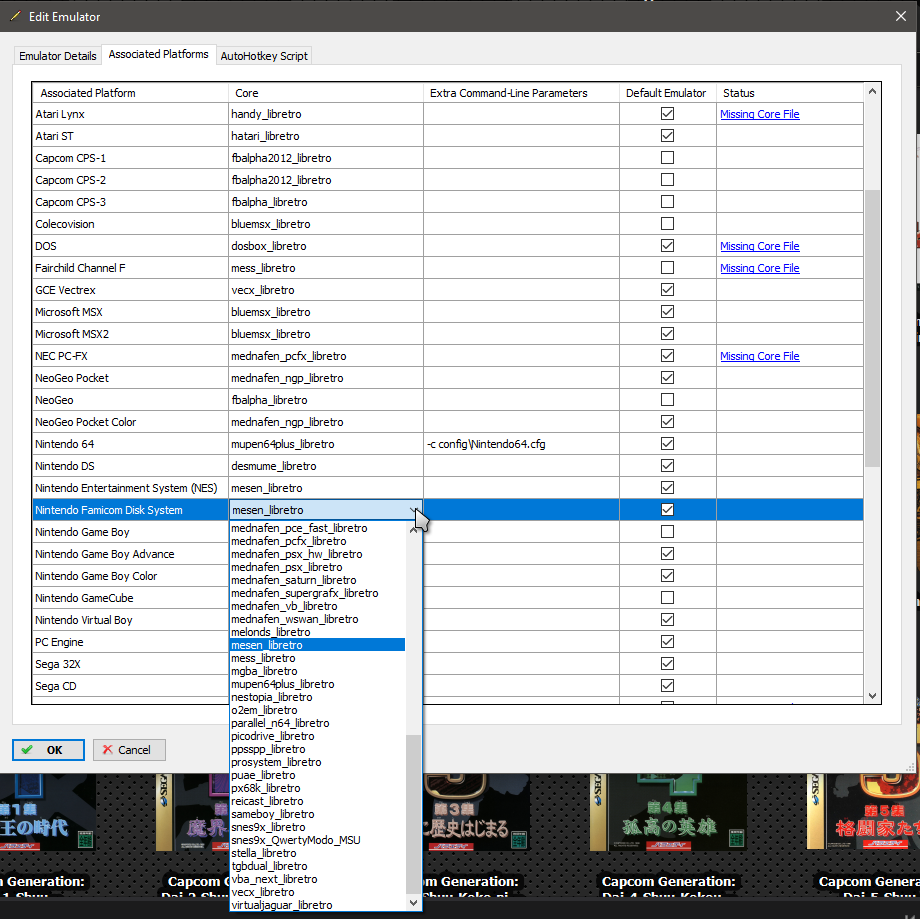Uncheck Default Emulator for Atari Lynx
The image size is (920, 919).
[667, 114]
